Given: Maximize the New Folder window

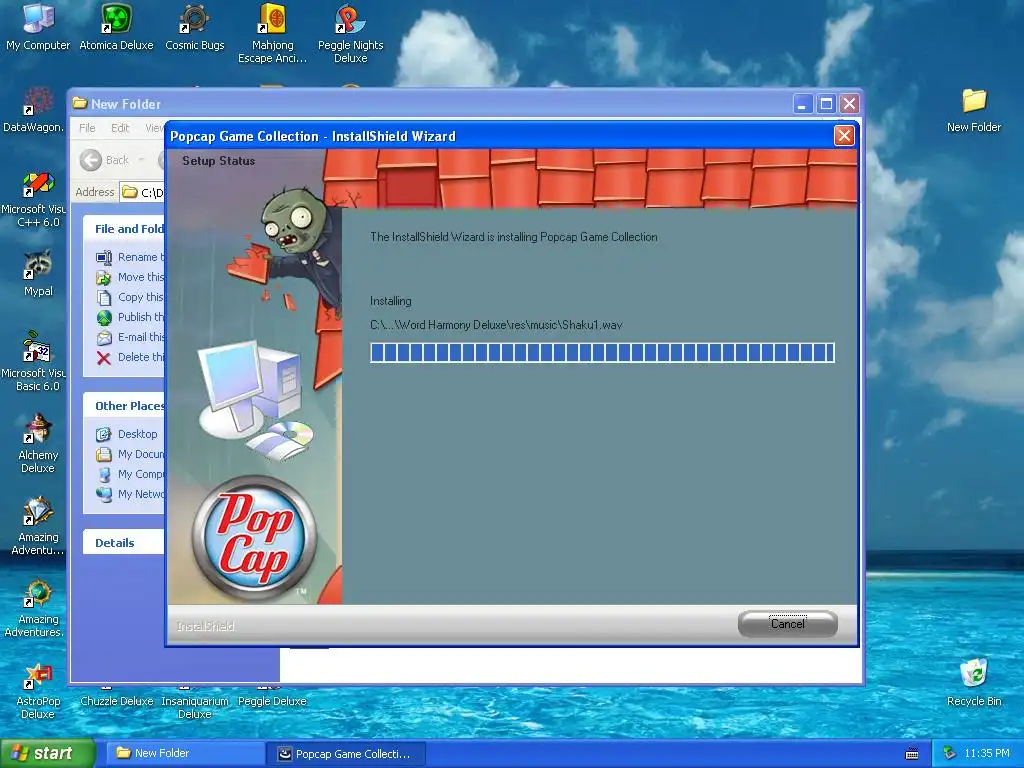Looking at the screenshot, I should click(826, 104).
